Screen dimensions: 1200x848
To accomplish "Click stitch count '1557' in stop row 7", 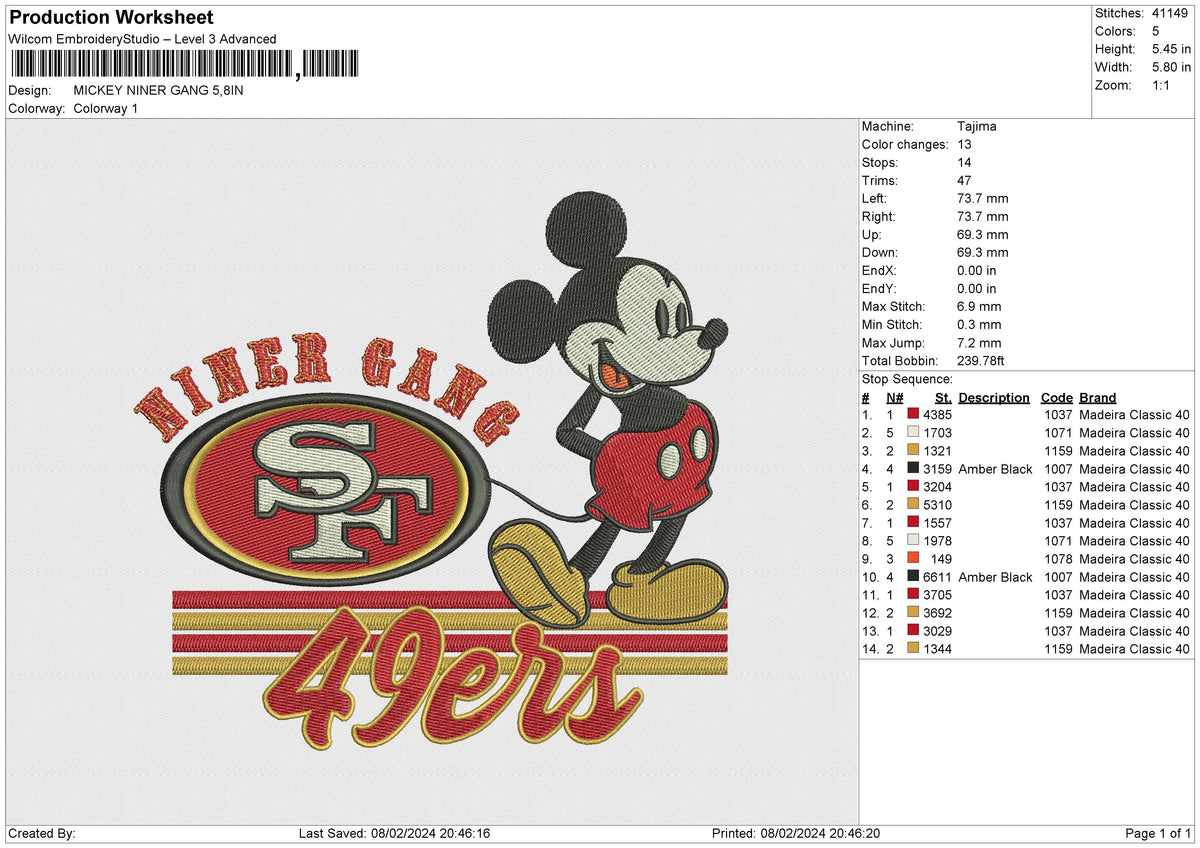I will 938,522.
